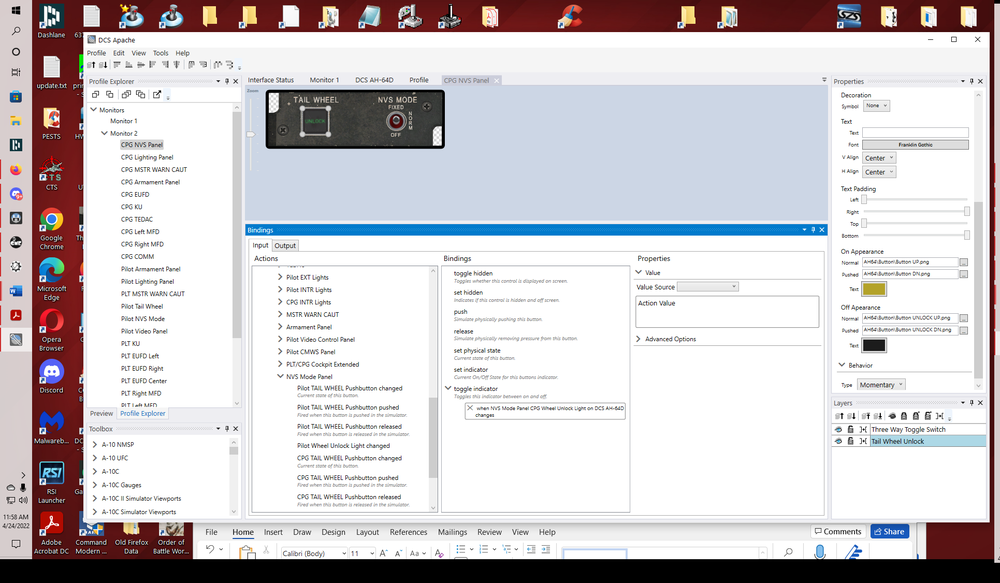Collapse the NVS Mode Panel tree node
Image resolution: width=1000 pixels, height=583 pixels.
(x=281, y=377)
